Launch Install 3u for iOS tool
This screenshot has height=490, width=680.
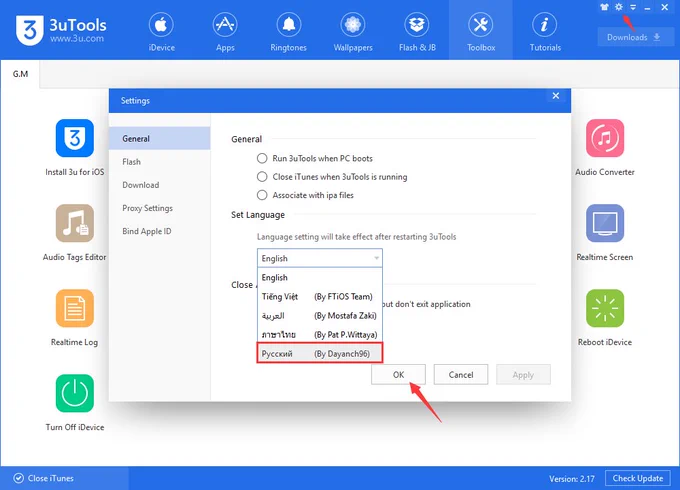click(x=75, y=147)
